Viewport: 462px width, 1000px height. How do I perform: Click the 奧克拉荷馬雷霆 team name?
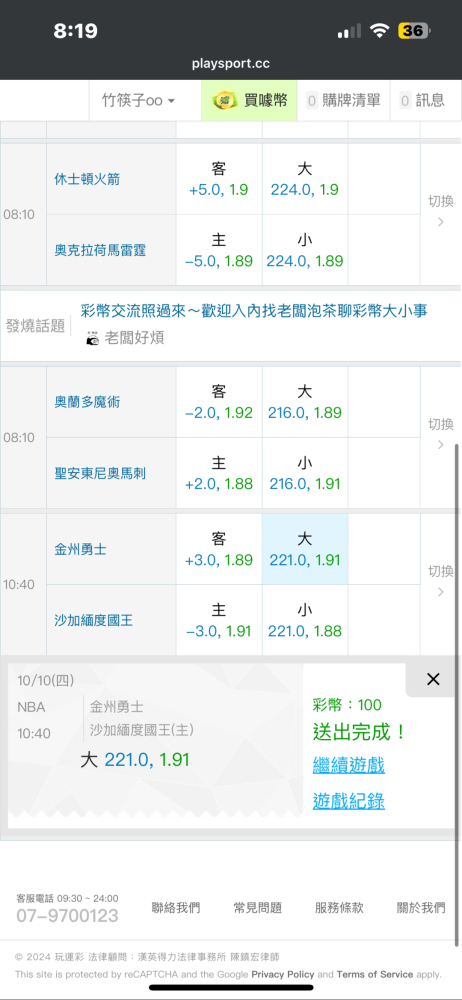(100, 251)
